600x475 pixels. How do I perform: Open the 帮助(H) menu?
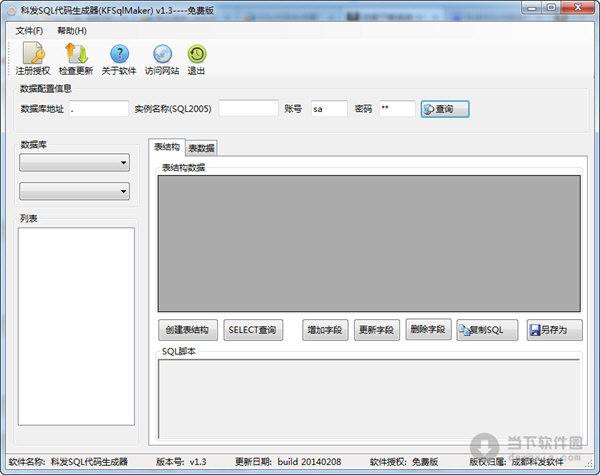[x=72, y=31]
